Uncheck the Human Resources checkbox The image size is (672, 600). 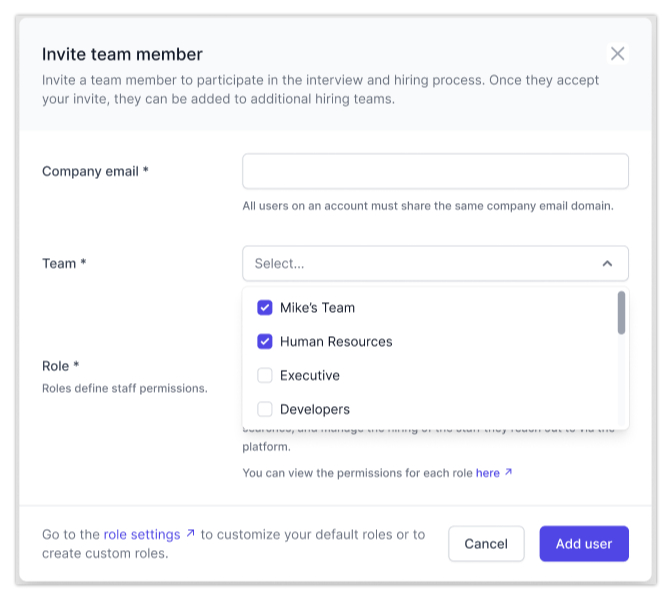coord(265,342)
